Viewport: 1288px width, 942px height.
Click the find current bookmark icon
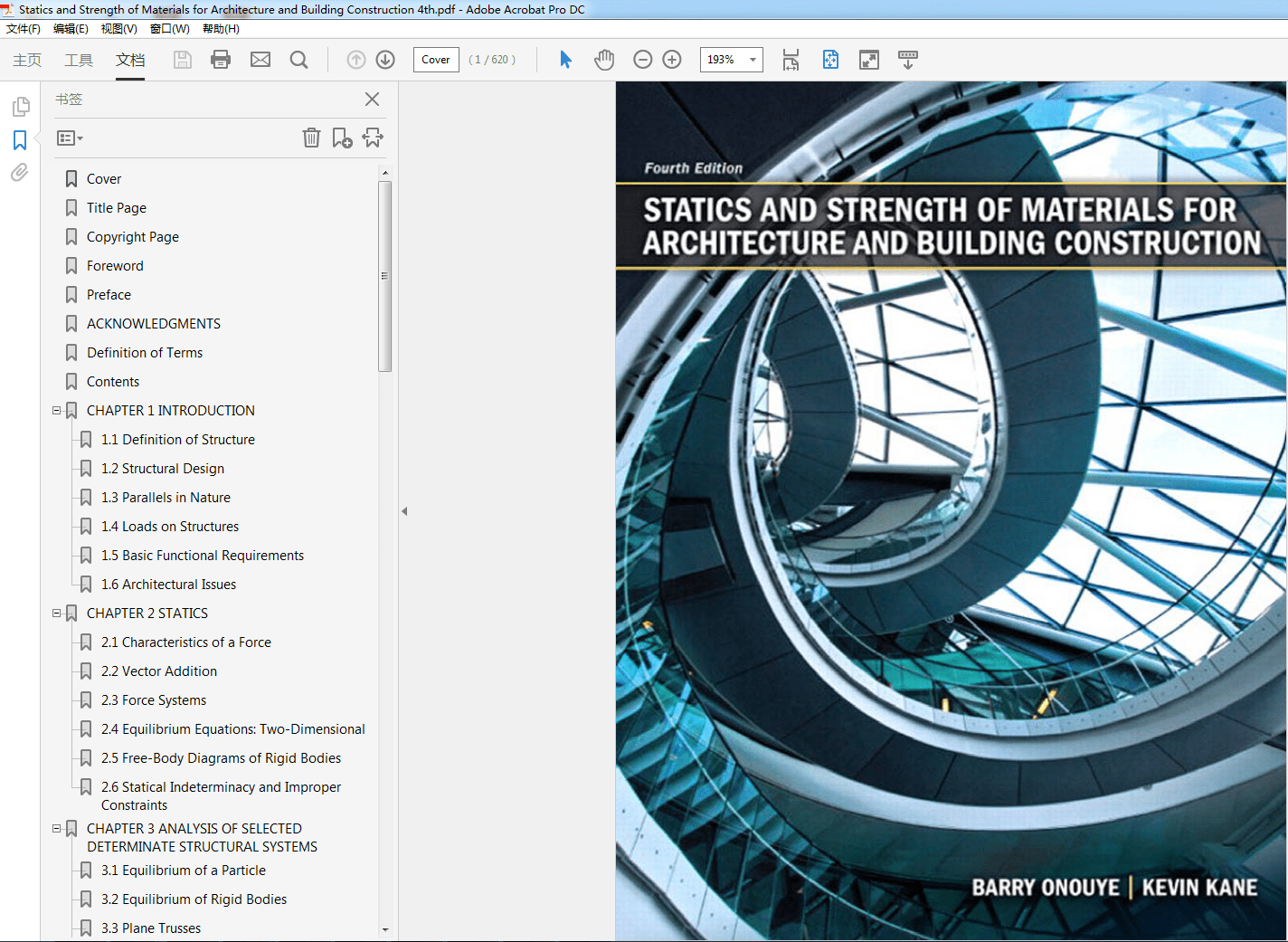[x=373, y=138]
